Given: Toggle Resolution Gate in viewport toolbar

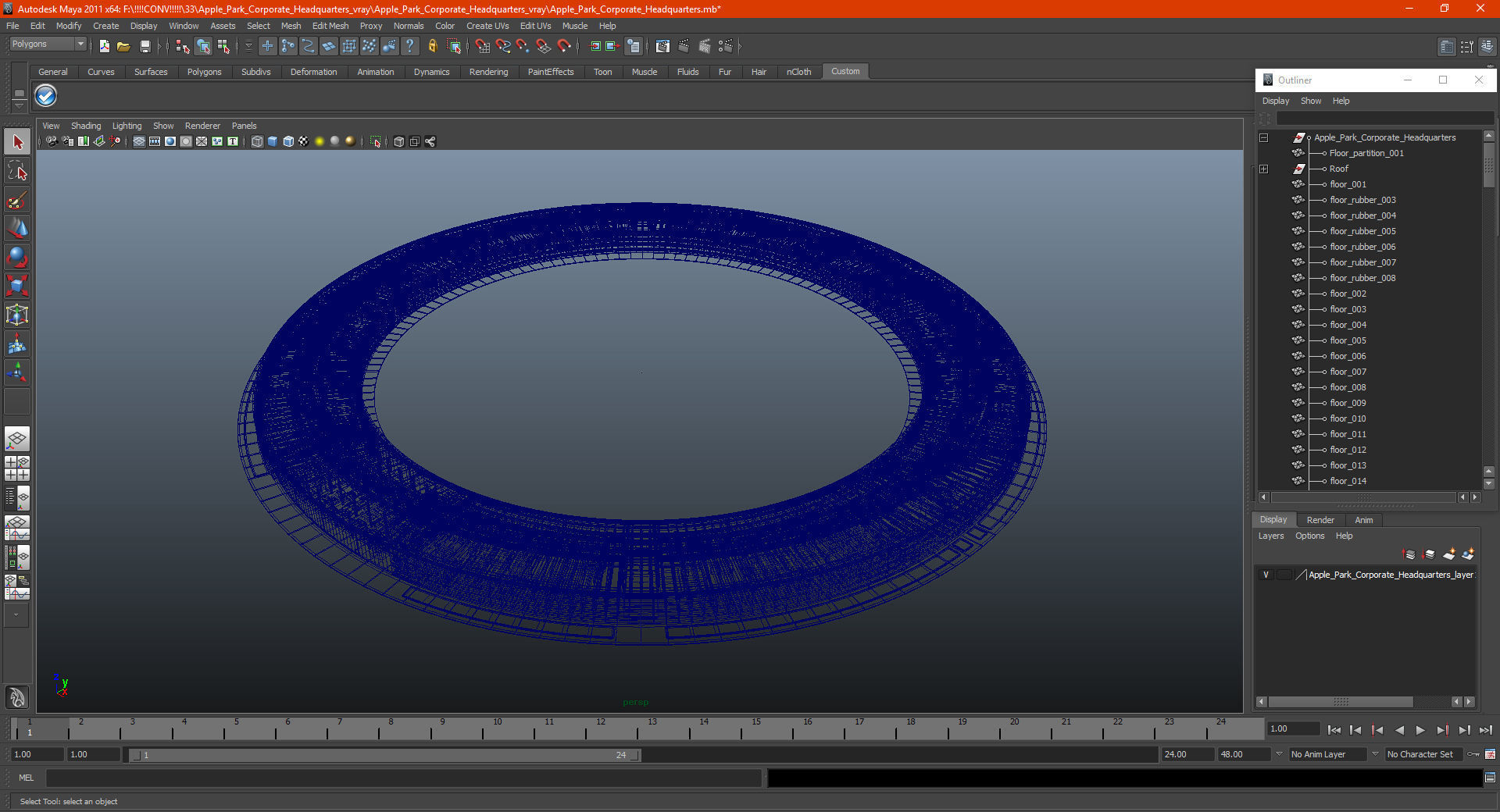Looking at the screenshot, I should (x=170, y=141).
